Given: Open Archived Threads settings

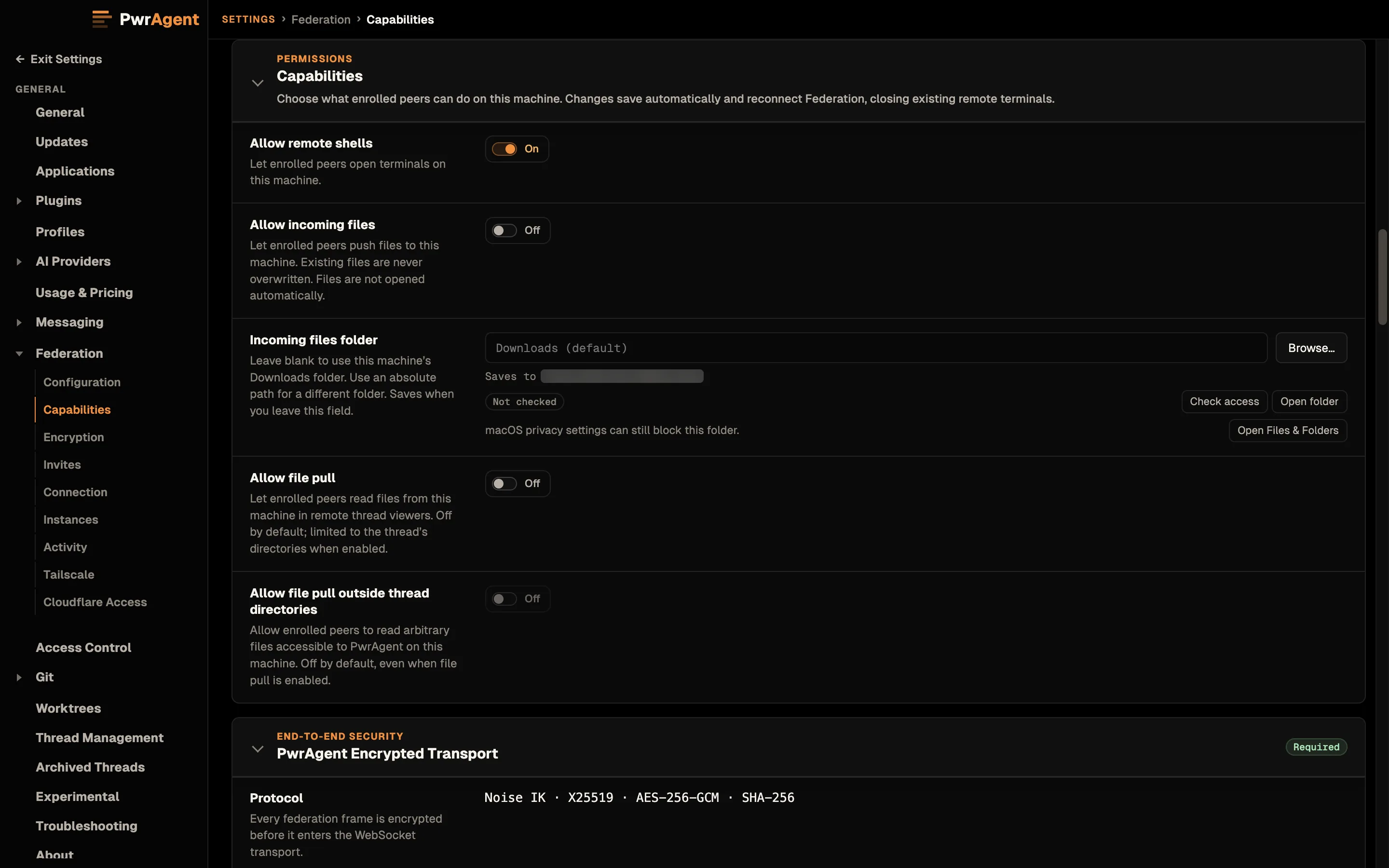Looking at the screenshot, I should point(90,768).
